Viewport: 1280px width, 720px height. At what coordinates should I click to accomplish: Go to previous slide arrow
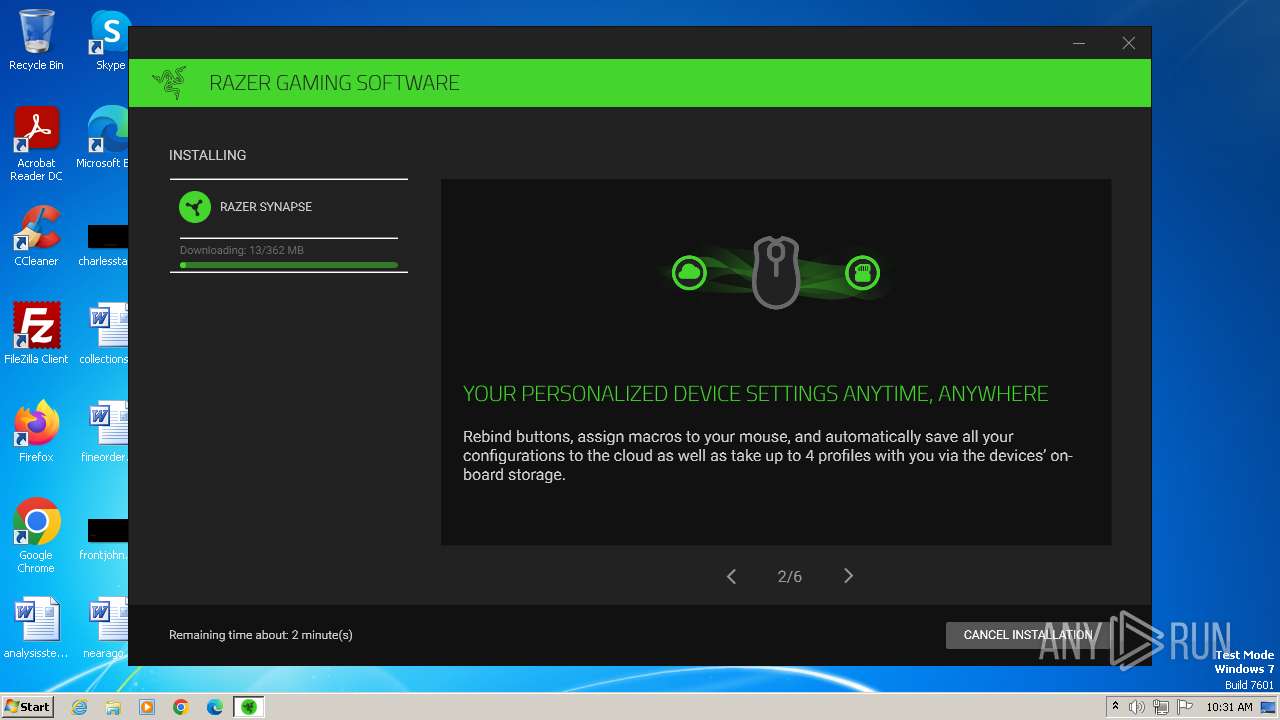click(x=731, y=576)
